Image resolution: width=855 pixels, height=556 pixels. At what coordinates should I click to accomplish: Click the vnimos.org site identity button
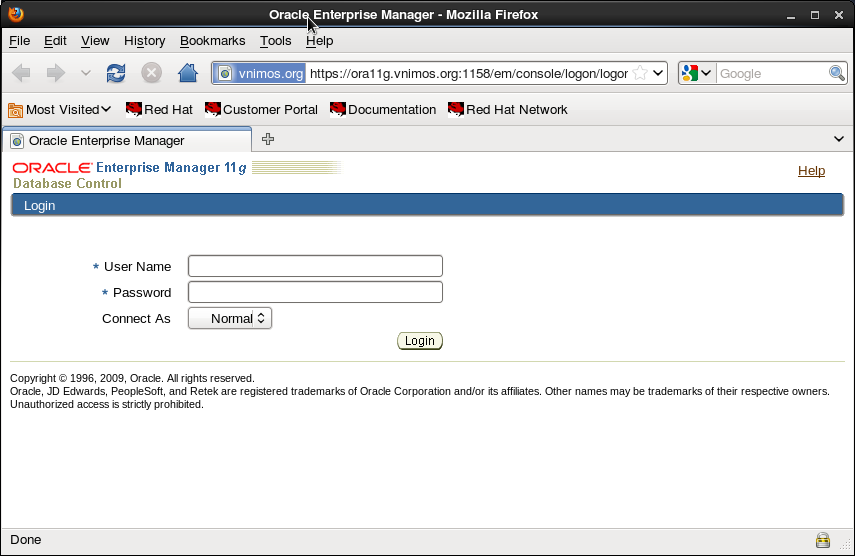260,73
